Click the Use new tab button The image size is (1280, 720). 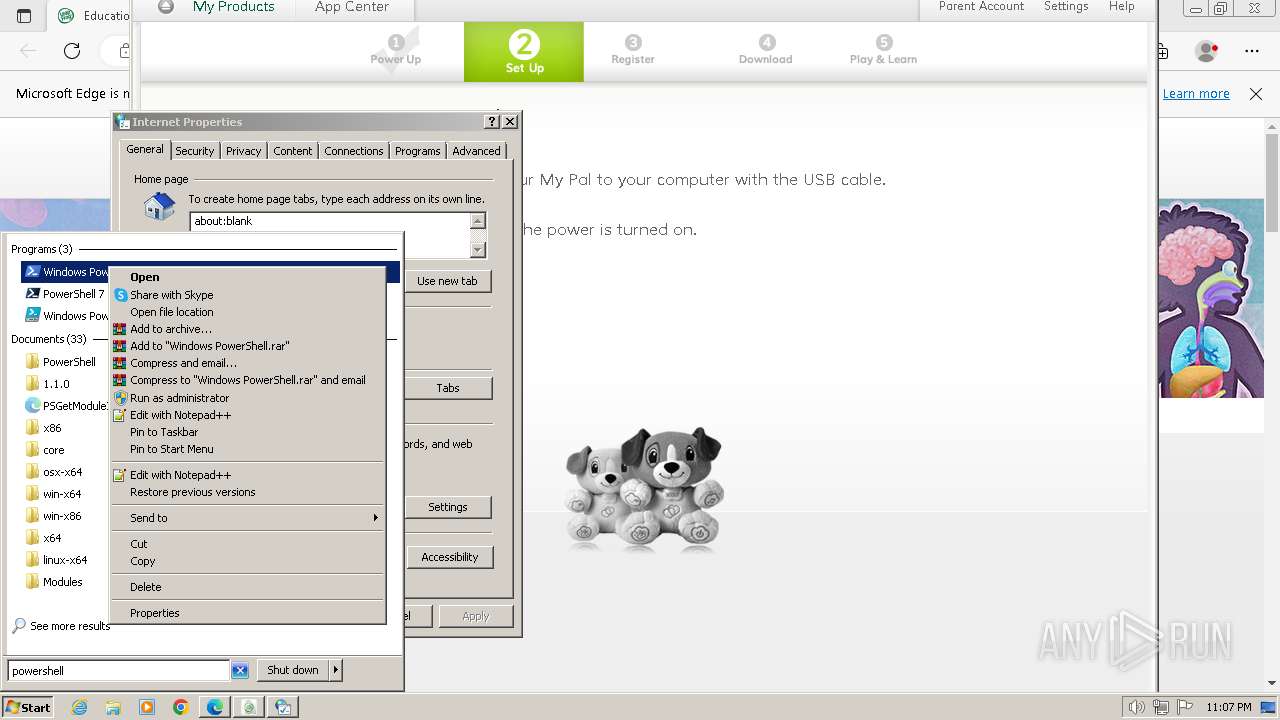click(x=447, y=281)
